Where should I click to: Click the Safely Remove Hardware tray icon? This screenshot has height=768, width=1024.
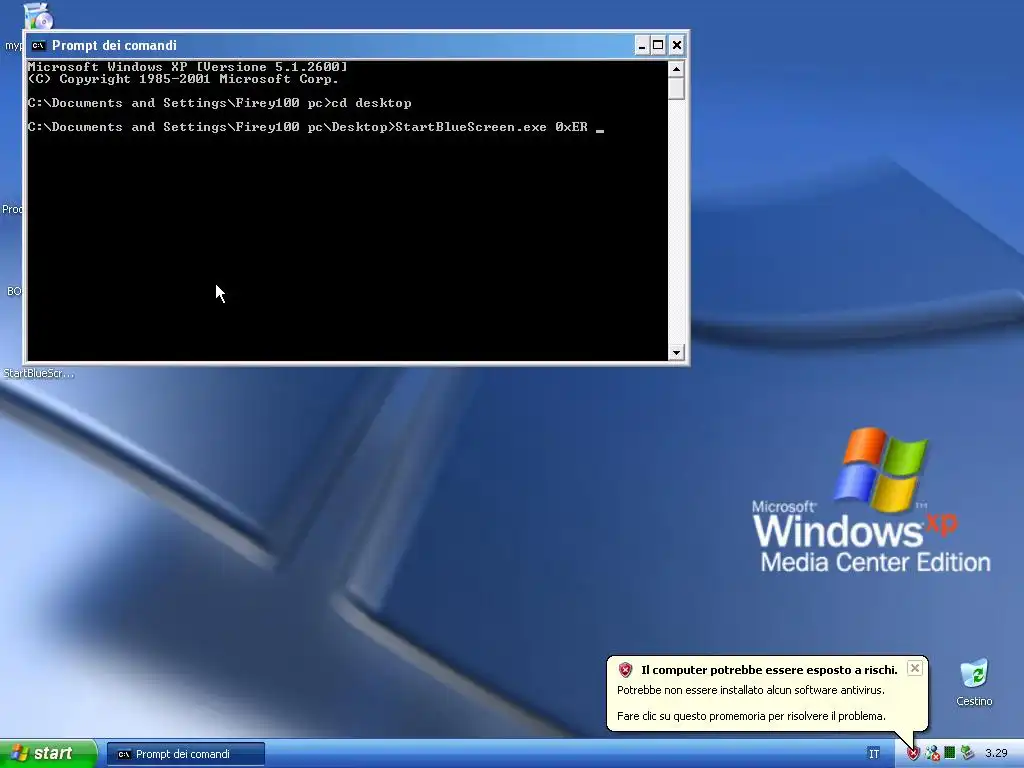967,754
